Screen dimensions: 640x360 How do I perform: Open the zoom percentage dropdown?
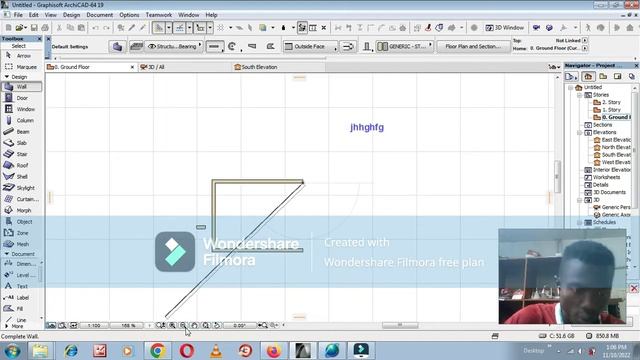(129, 325)
